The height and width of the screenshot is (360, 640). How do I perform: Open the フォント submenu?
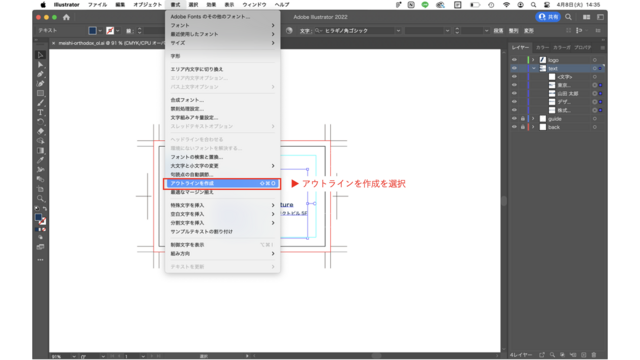(222, 25)
